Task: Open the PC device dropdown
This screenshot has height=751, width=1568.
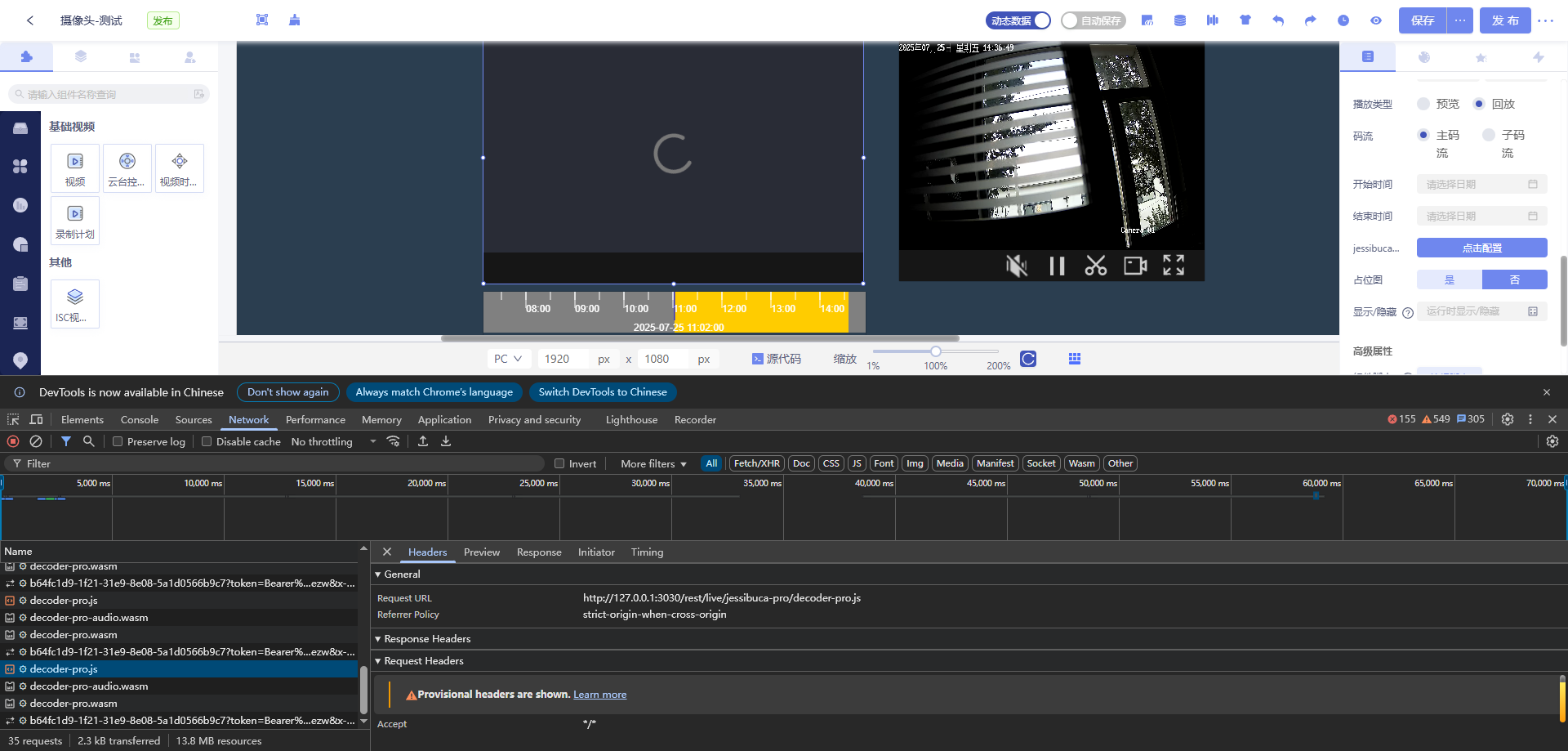Action: pos(509,359)
